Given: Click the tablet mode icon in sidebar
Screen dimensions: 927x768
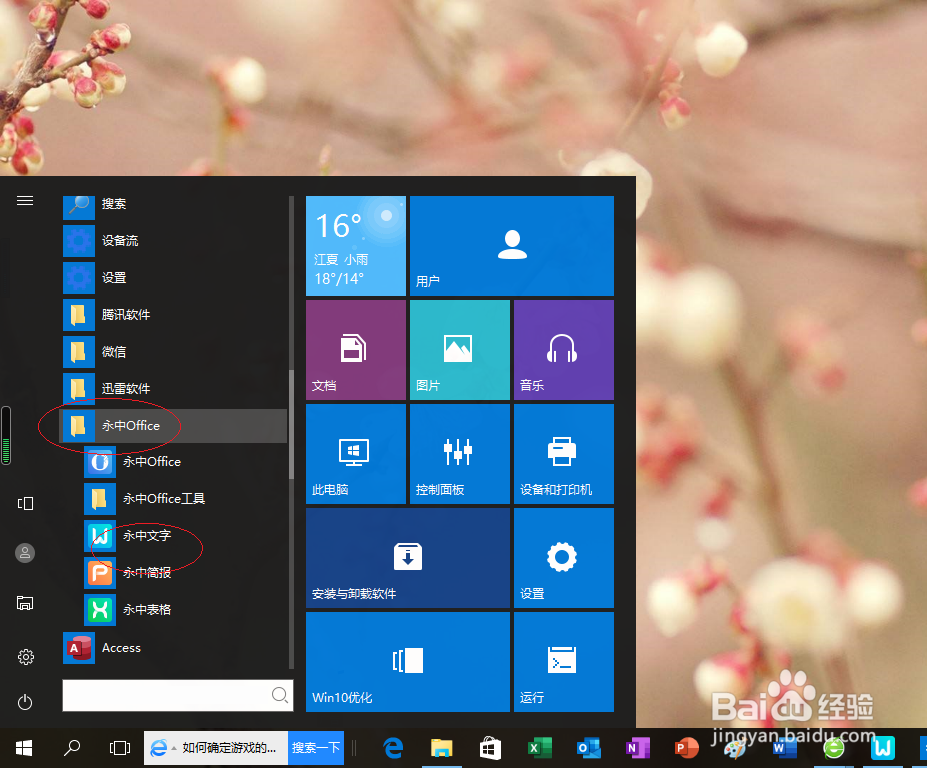Looking at the screenshot, I should (x=25, y=503).
